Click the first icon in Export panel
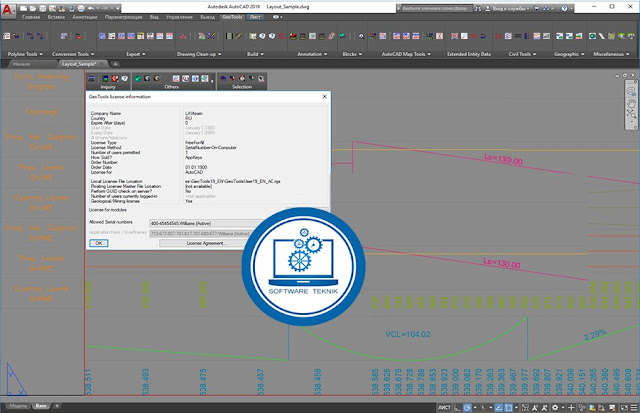640x413 pixels. [102, 36]
